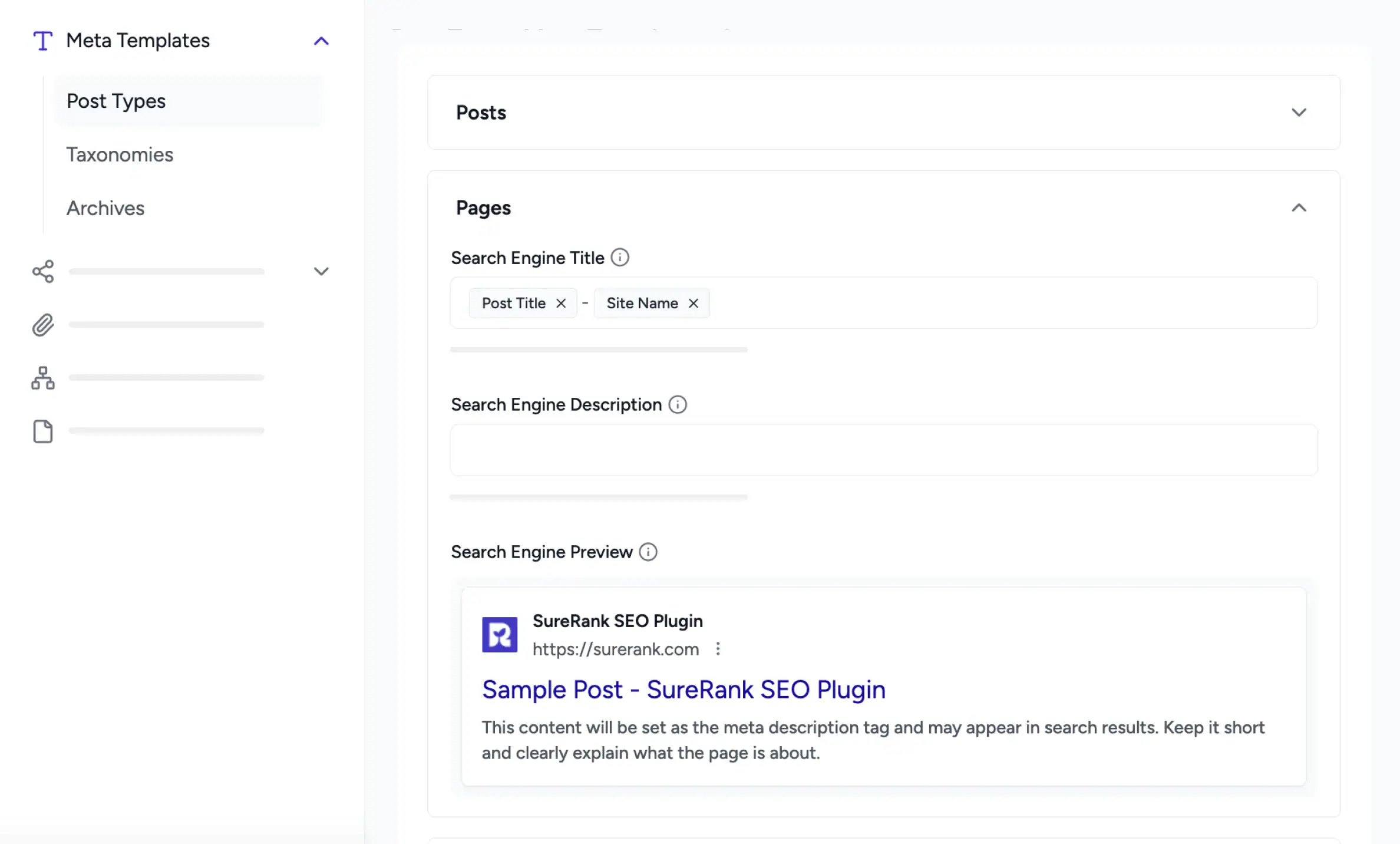Click the Pages panel heading
This screenshot has height=844, width=1400.
click(483, 208)
